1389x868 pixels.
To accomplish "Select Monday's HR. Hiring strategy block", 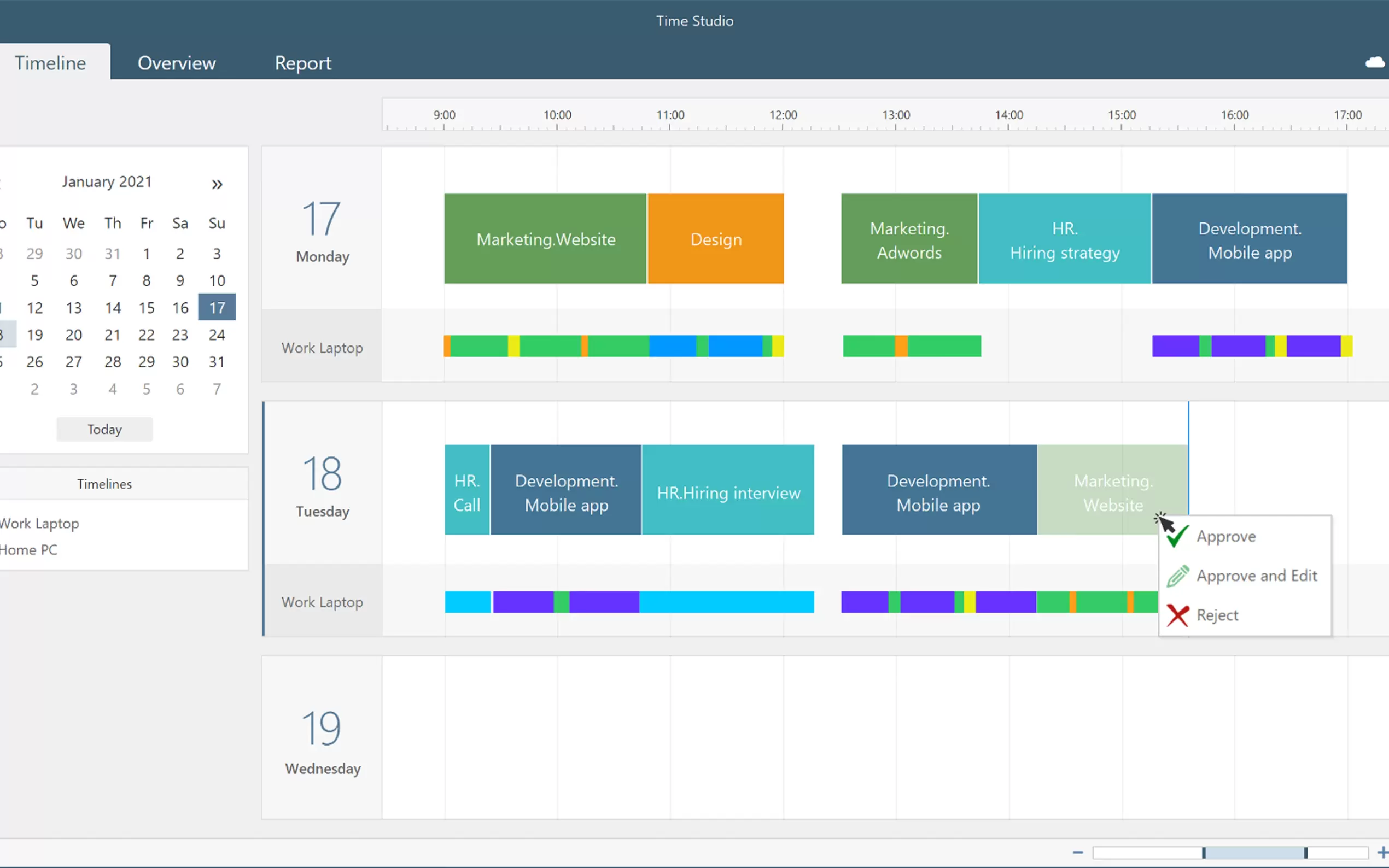I will [x=1064, y=239].
